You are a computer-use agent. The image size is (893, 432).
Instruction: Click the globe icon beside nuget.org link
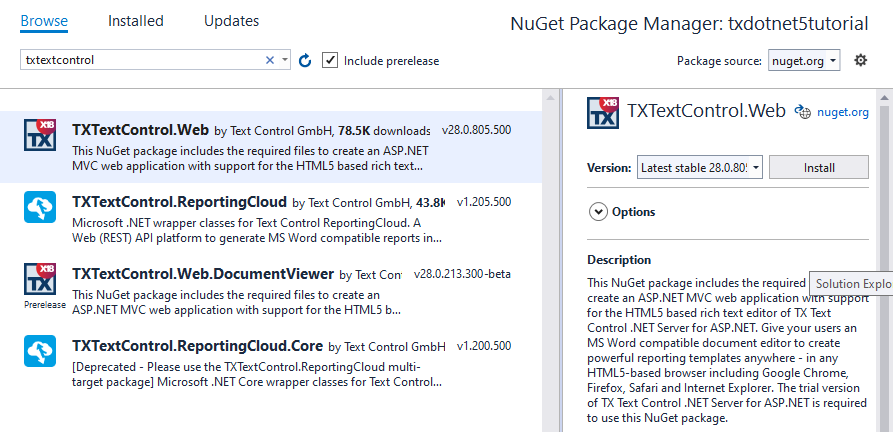click(x=802, y=112)
